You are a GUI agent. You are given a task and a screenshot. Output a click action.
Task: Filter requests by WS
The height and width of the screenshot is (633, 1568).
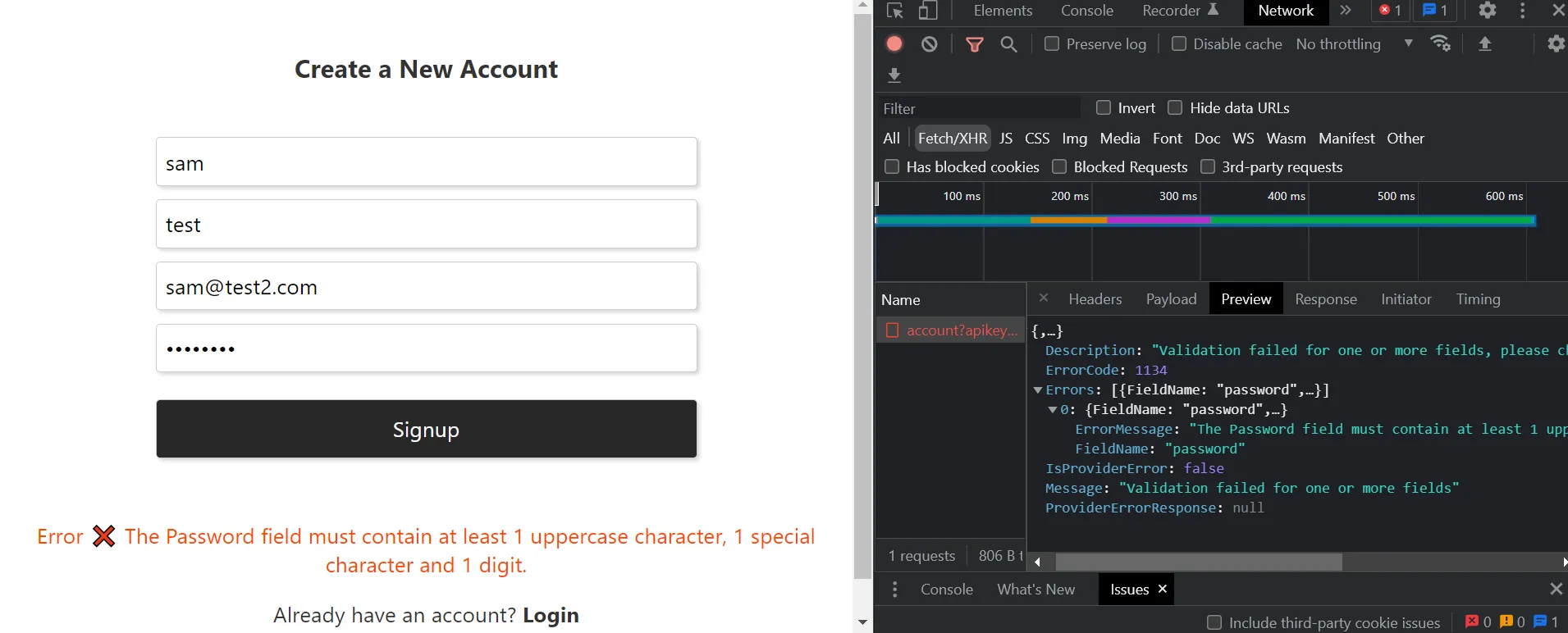coord(1243,139)
